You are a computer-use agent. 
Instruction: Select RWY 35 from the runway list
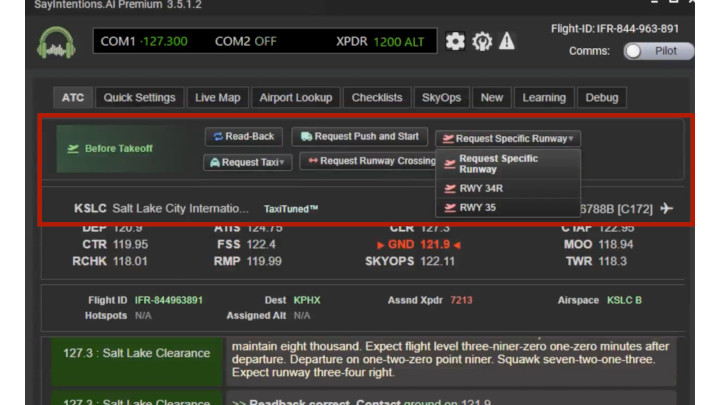point(477,208)
